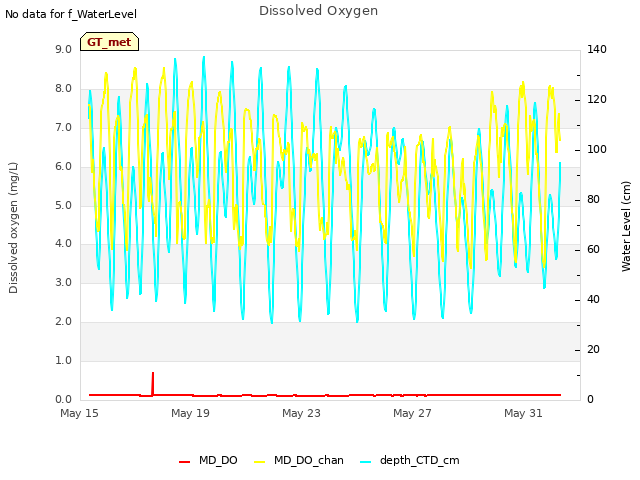
Task: Click the 80 right axis value
Action: click(593, 200)
